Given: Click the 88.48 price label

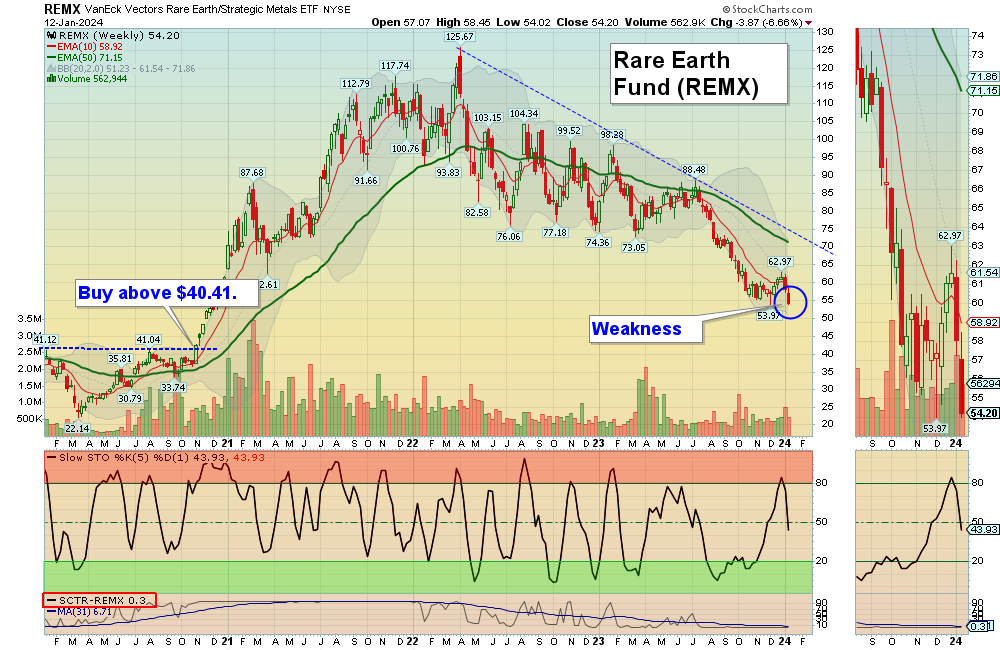Looking at the screenshot, I should pos(694,170).
